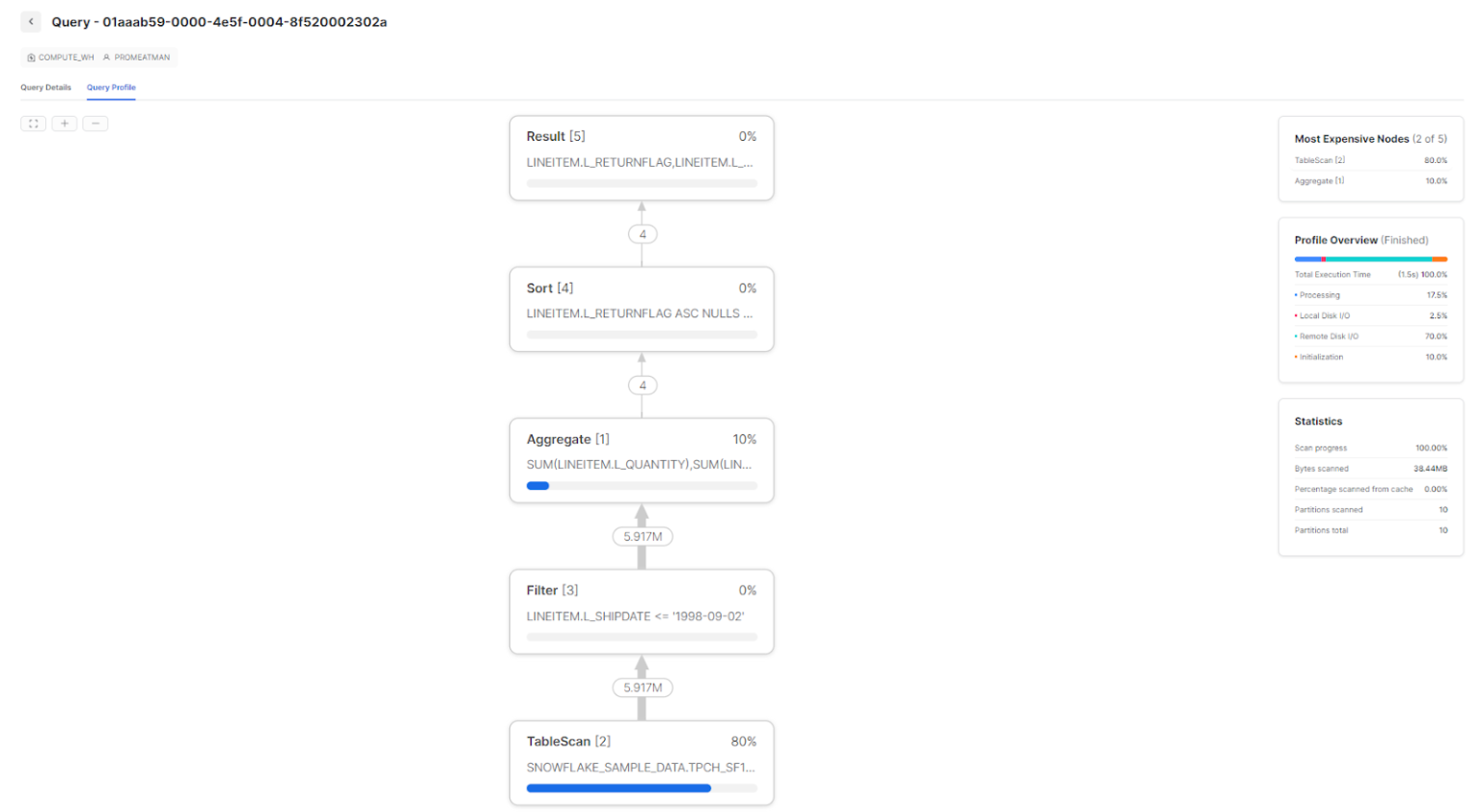Select the TableScan [2] node card

coord(641,762)
